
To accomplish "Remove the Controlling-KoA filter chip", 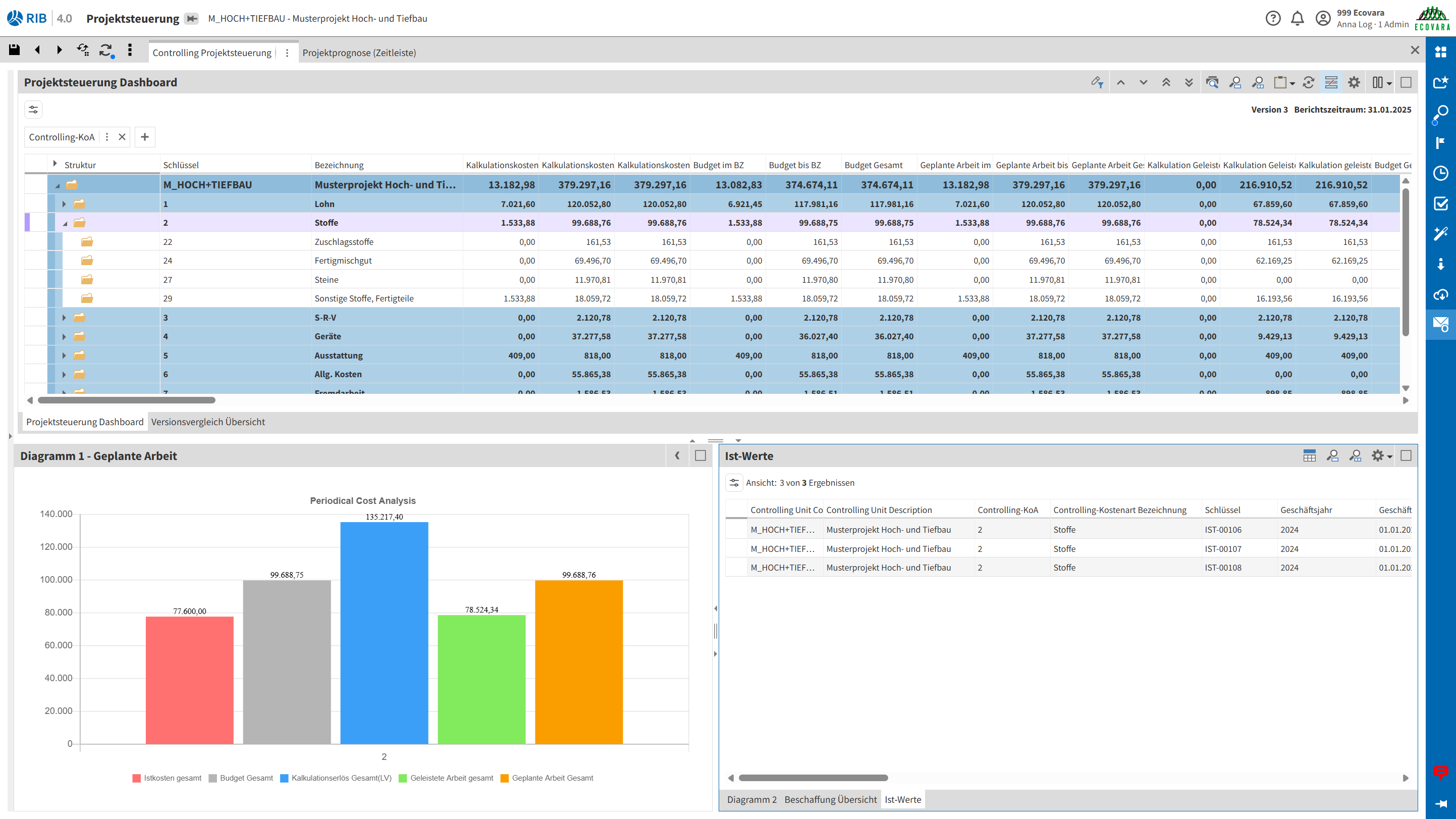I will 122,137.
